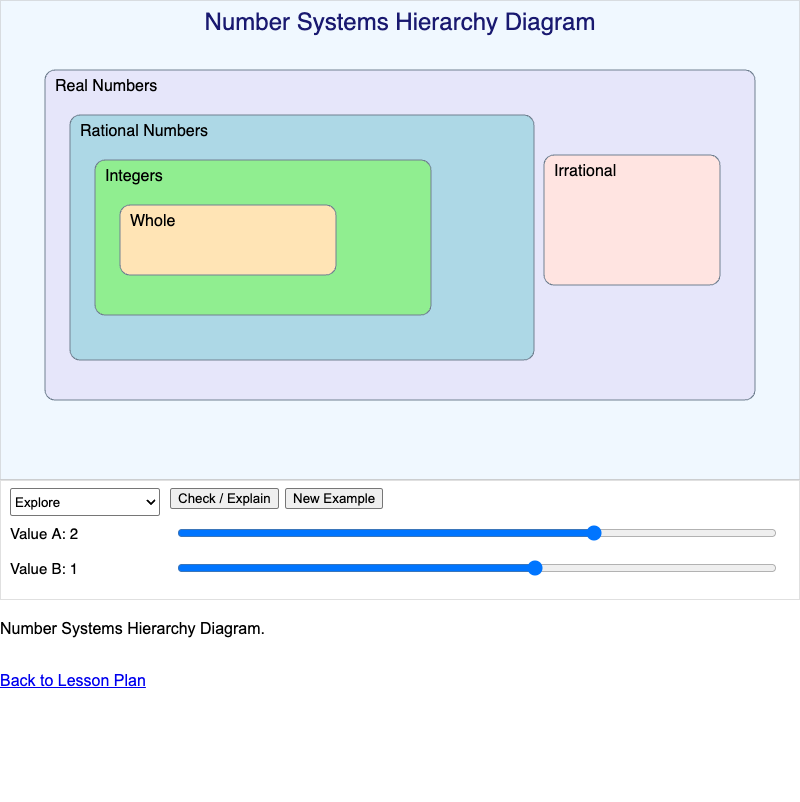The image size is (800, 802).
Task: Generate a New Example
Action: (334, 498)
